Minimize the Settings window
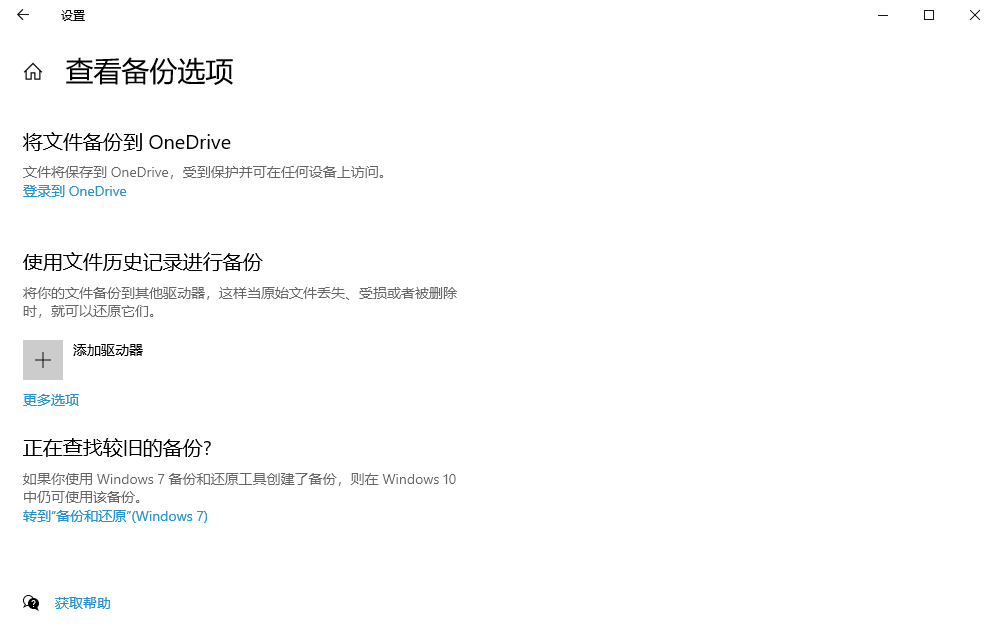Image resolution: width=993 pixels, height=627 pixels. (877, 15)
